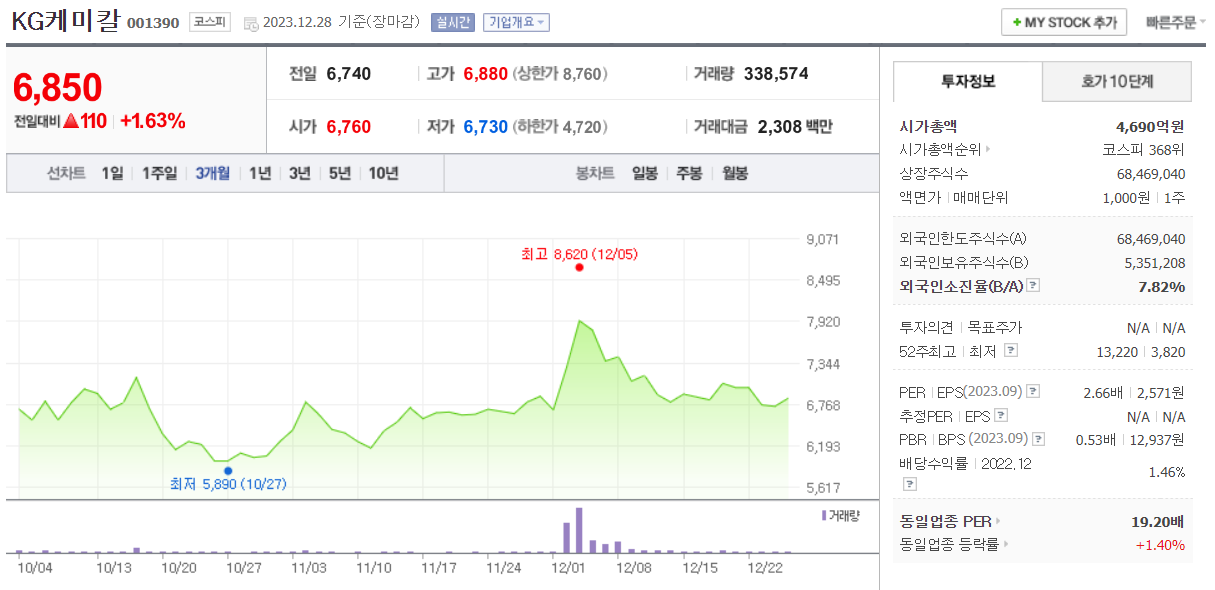Click the 실시간 badge
The height and width of the screenshot is (590, 1215).
click(x=453, y=23)
